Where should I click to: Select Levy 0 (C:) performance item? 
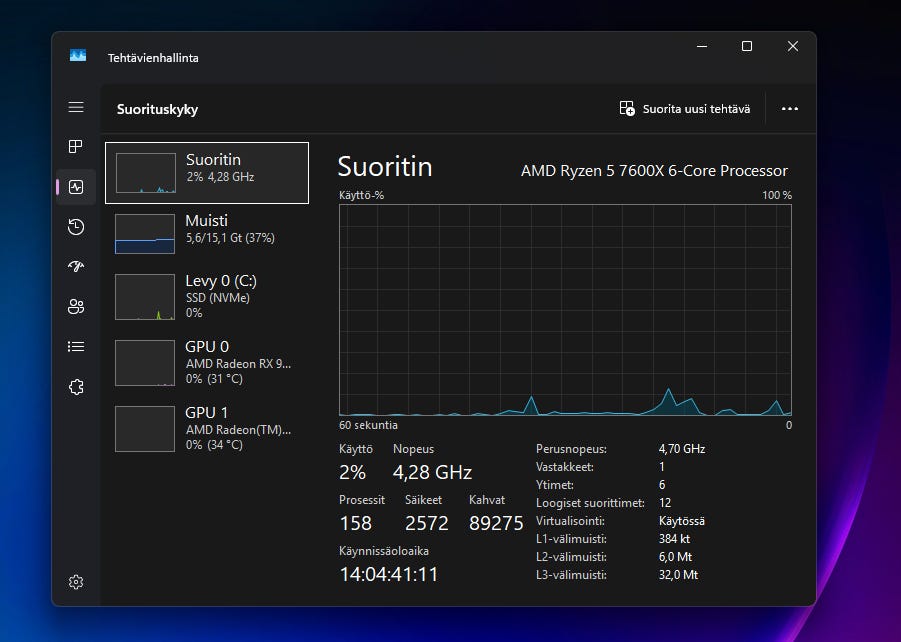click(x=207, y=297)
